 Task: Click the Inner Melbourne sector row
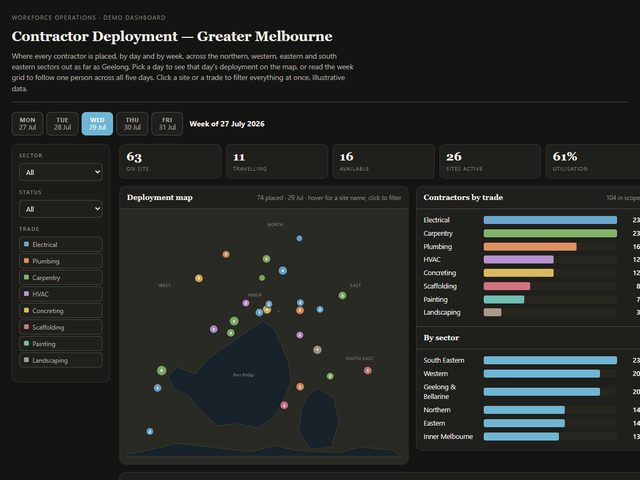[531, 436]
